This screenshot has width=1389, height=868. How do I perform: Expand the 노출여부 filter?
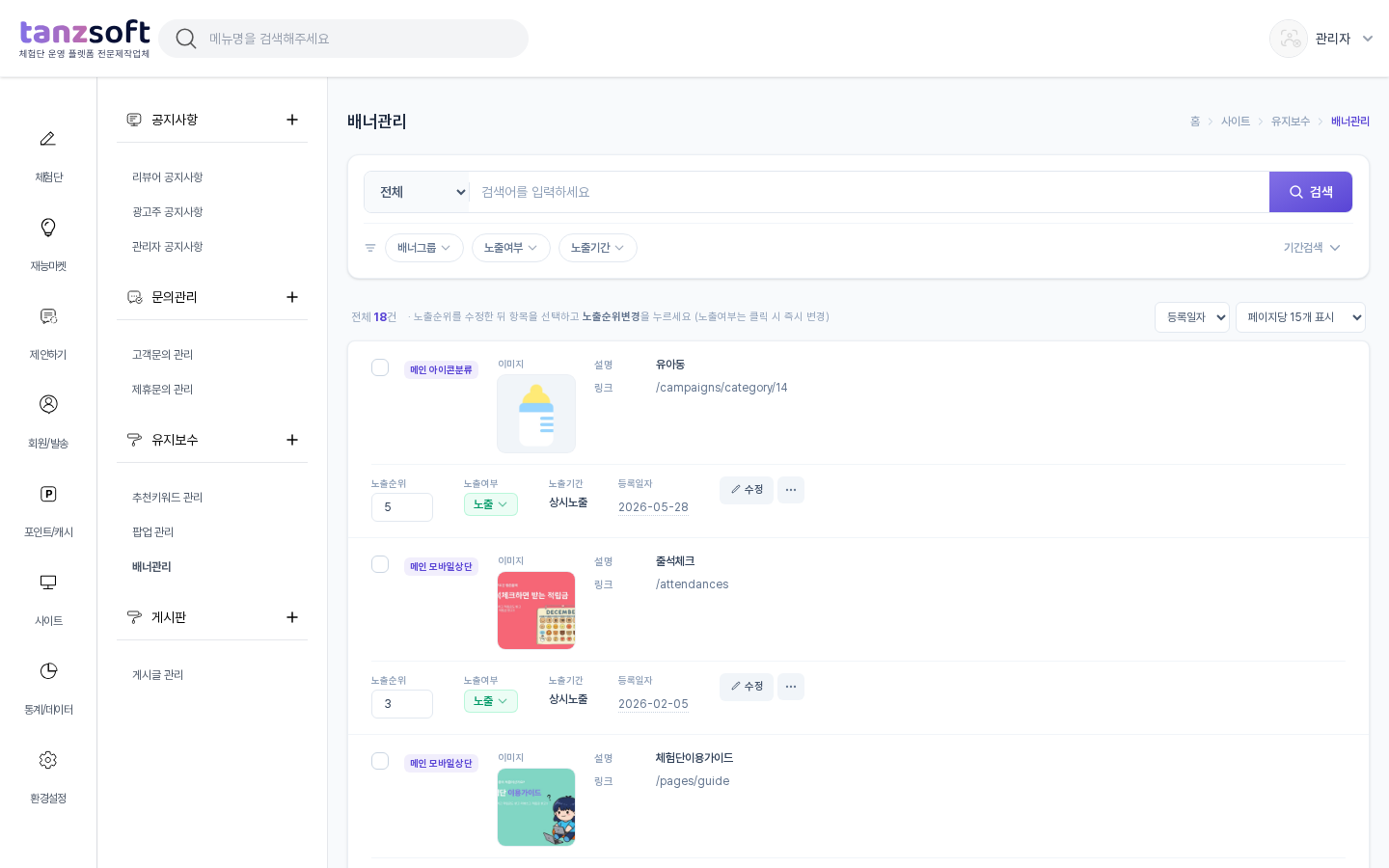point(511,248)
